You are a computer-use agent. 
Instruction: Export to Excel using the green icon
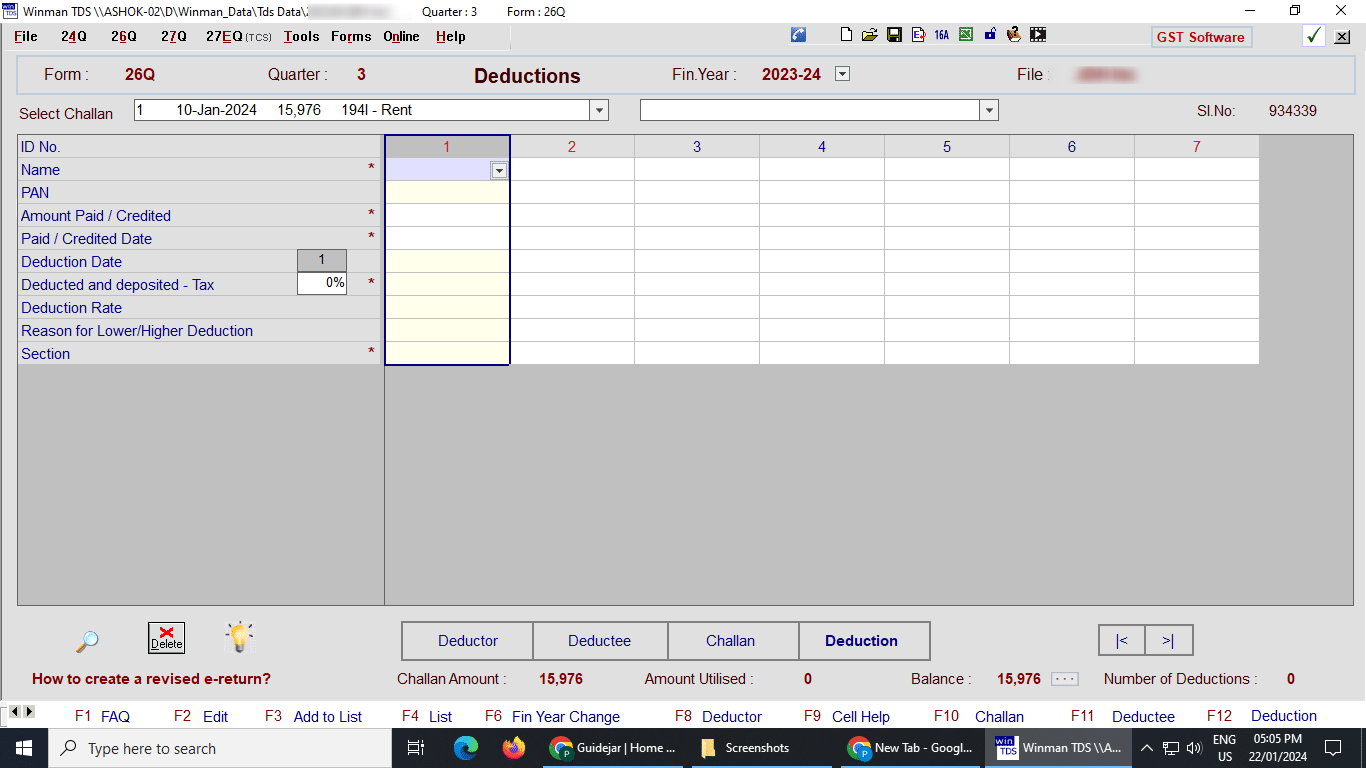click(x=964, y=34)
